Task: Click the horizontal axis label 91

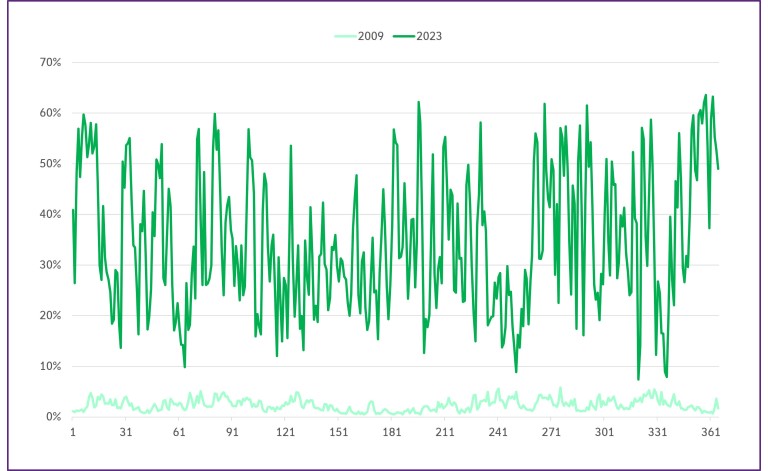Action: (x=232, y=432)
